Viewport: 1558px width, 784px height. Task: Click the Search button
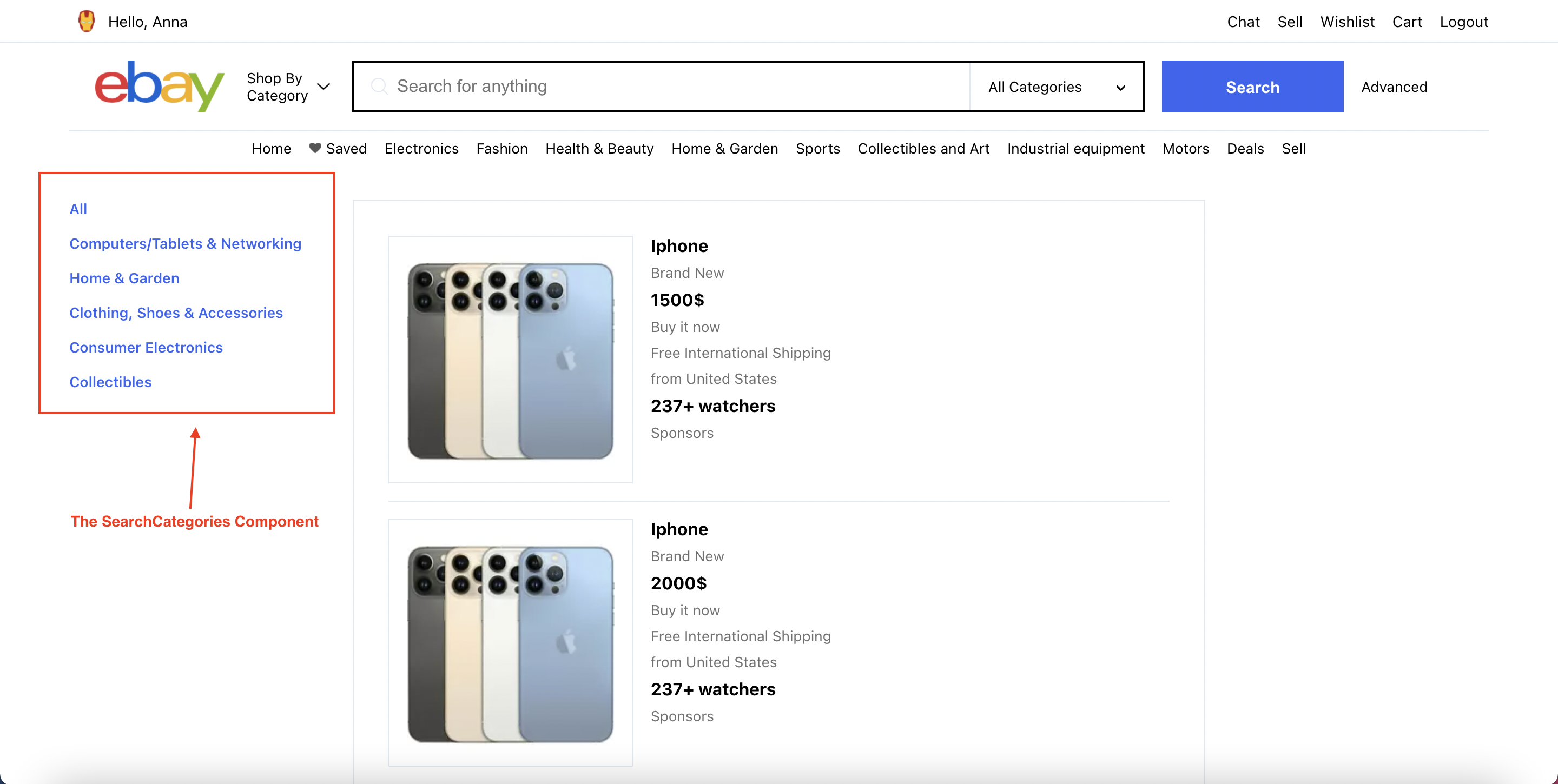tap(1253, 86)
